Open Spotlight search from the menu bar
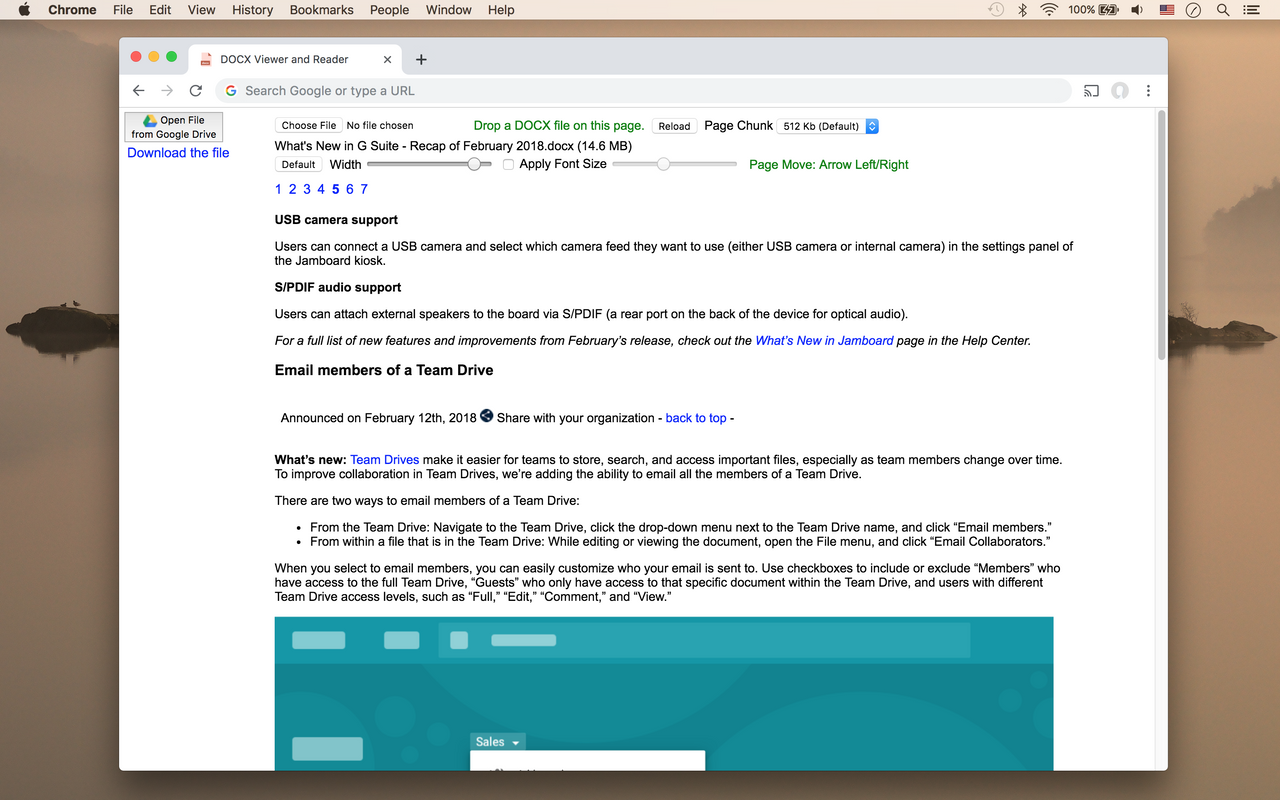The width and height of the screenshot is (1280, 800). coord(1222,10)
